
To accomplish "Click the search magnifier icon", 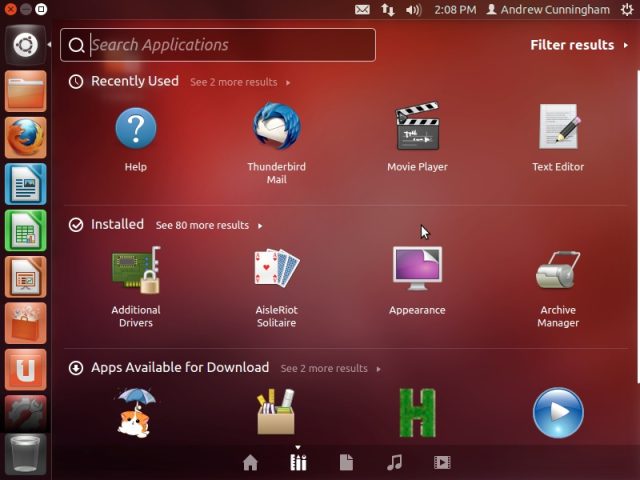I will click(x=76, y=45).
